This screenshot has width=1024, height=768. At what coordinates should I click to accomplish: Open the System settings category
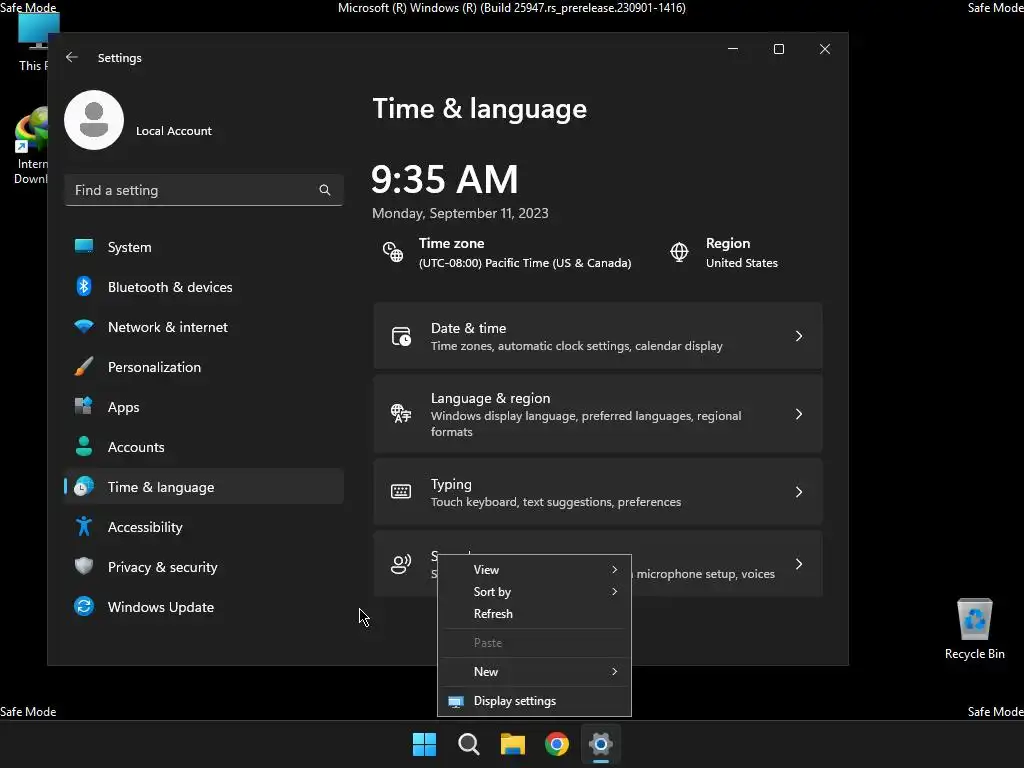[129, 247]
